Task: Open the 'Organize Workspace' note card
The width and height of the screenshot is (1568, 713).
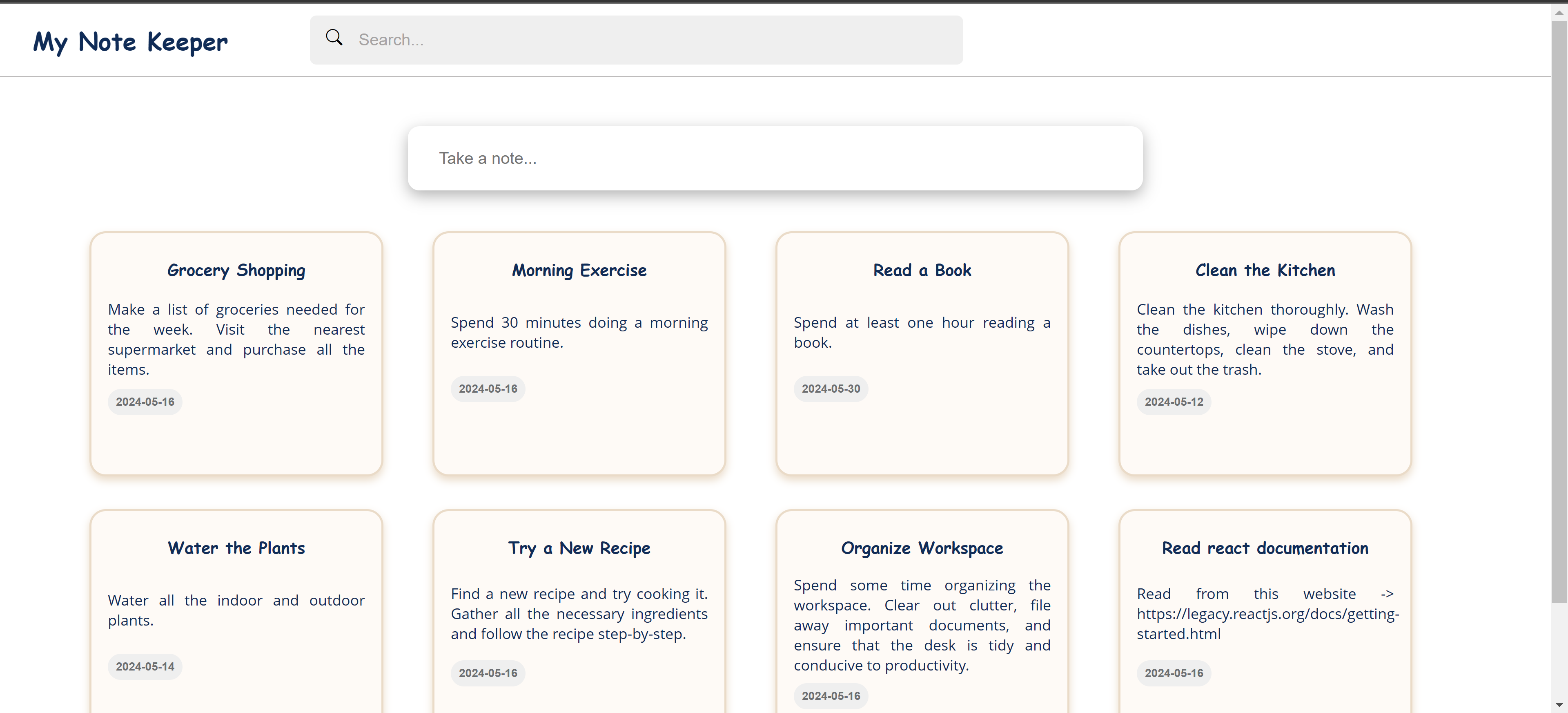Action: (x=922, y=609)
